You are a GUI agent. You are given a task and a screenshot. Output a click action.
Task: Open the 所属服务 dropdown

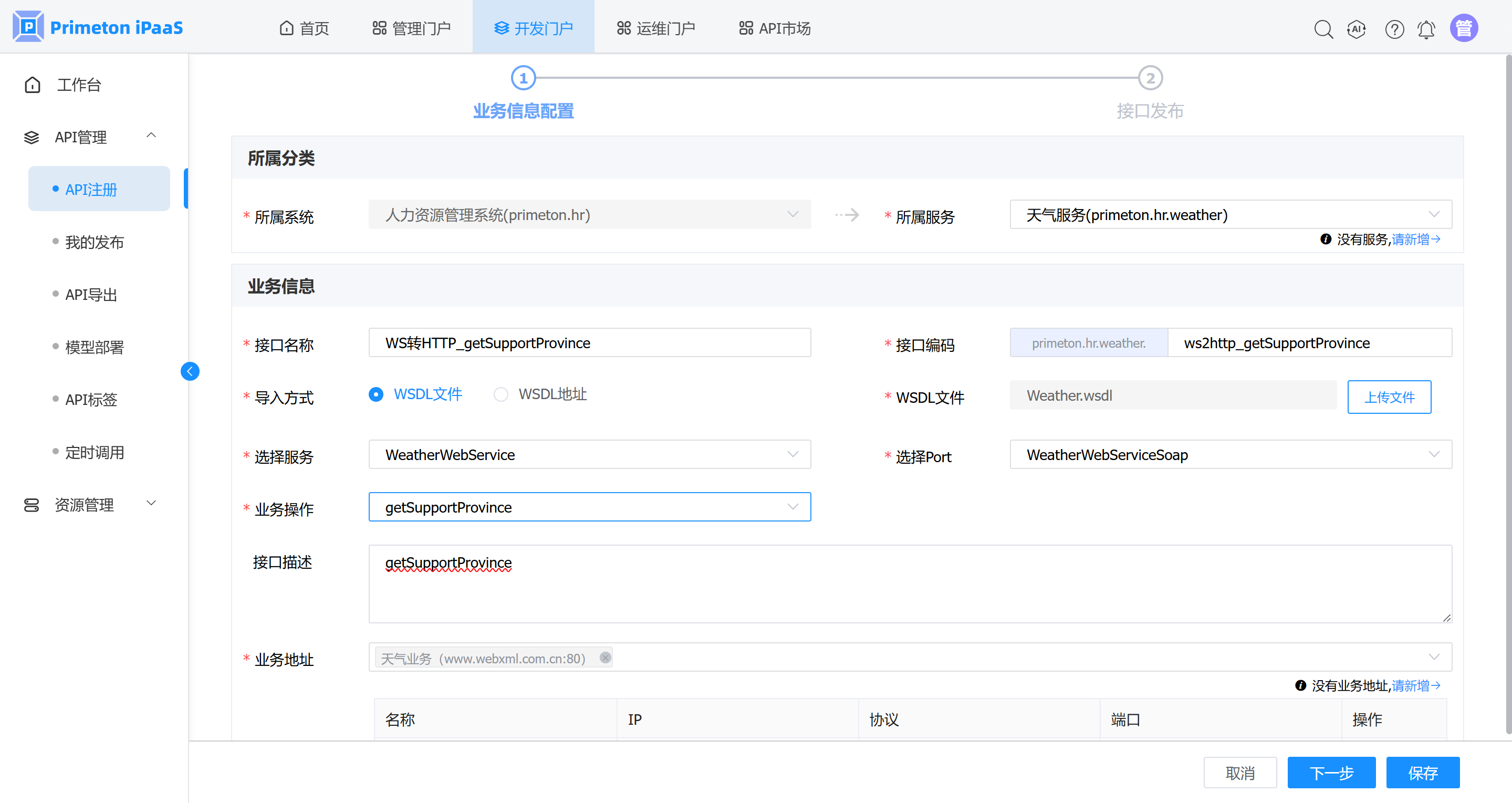pyautogui.click(x=1231, y=215)
